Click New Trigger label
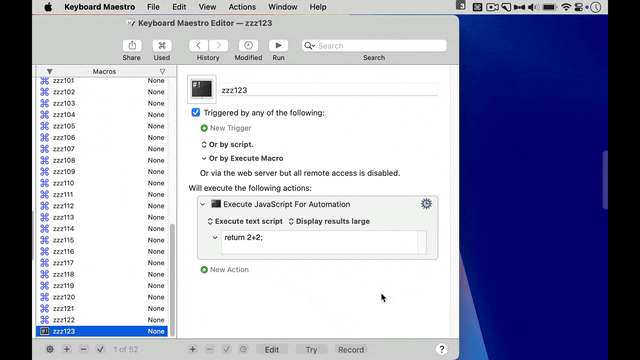The image size is (640, 360). [x=231, y=128]
